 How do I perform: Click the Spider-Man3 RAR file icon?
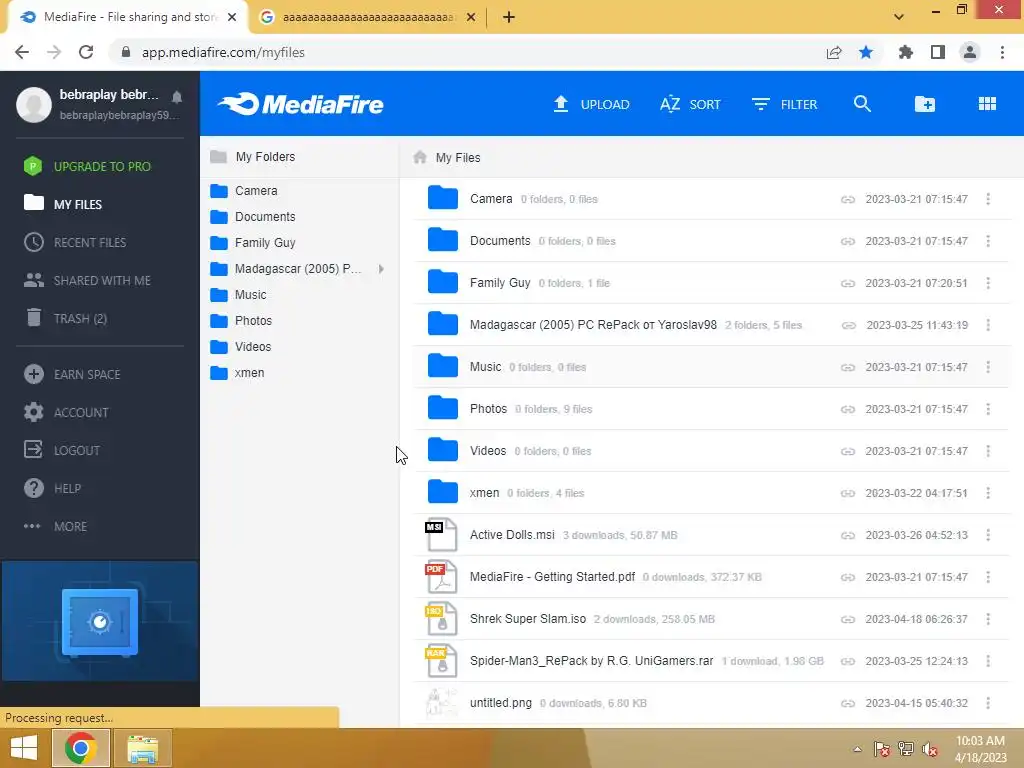click(441, 661)
